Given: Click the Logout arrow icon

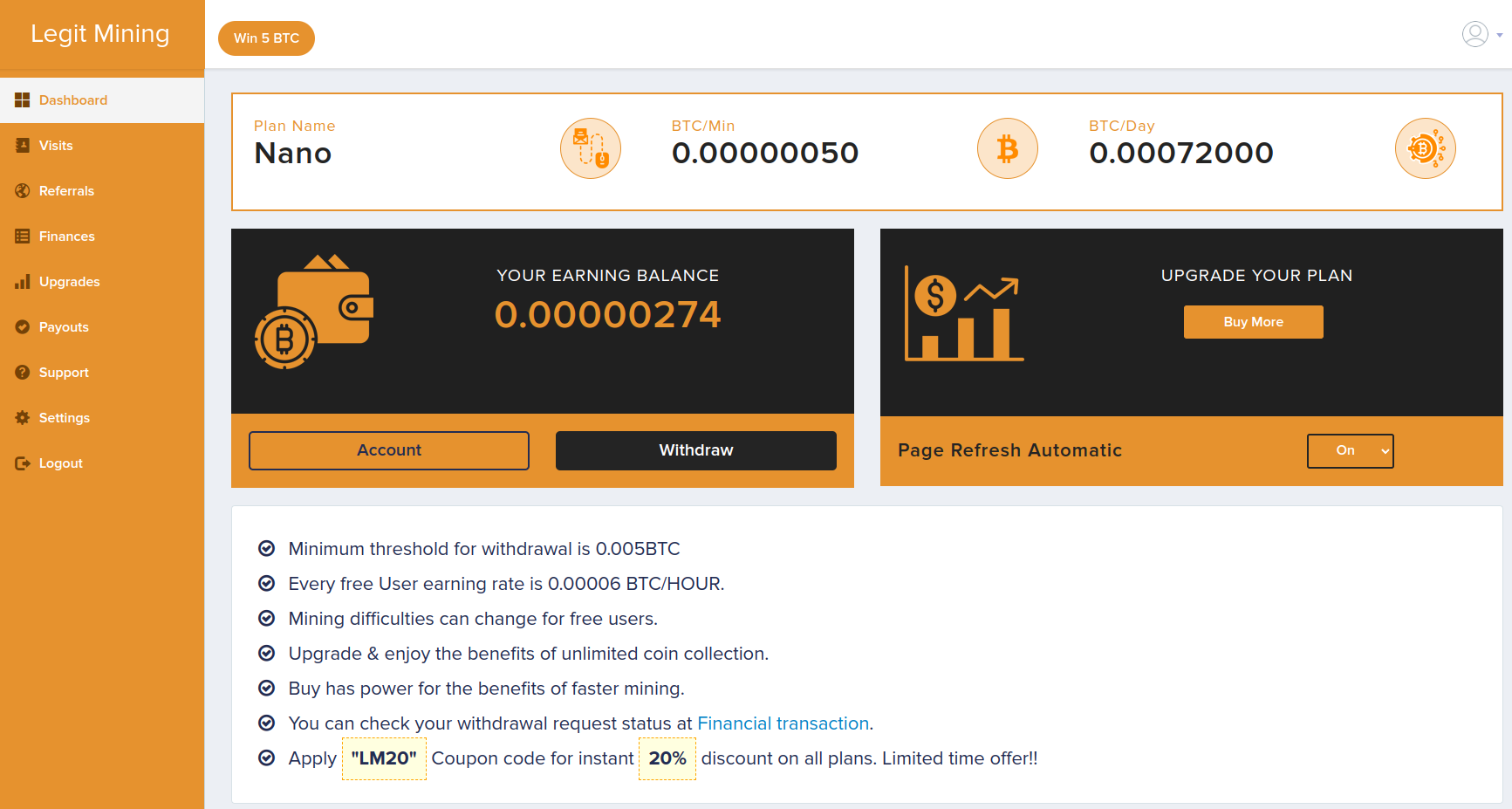Looking at the screenshot, I should click(23, 463).
